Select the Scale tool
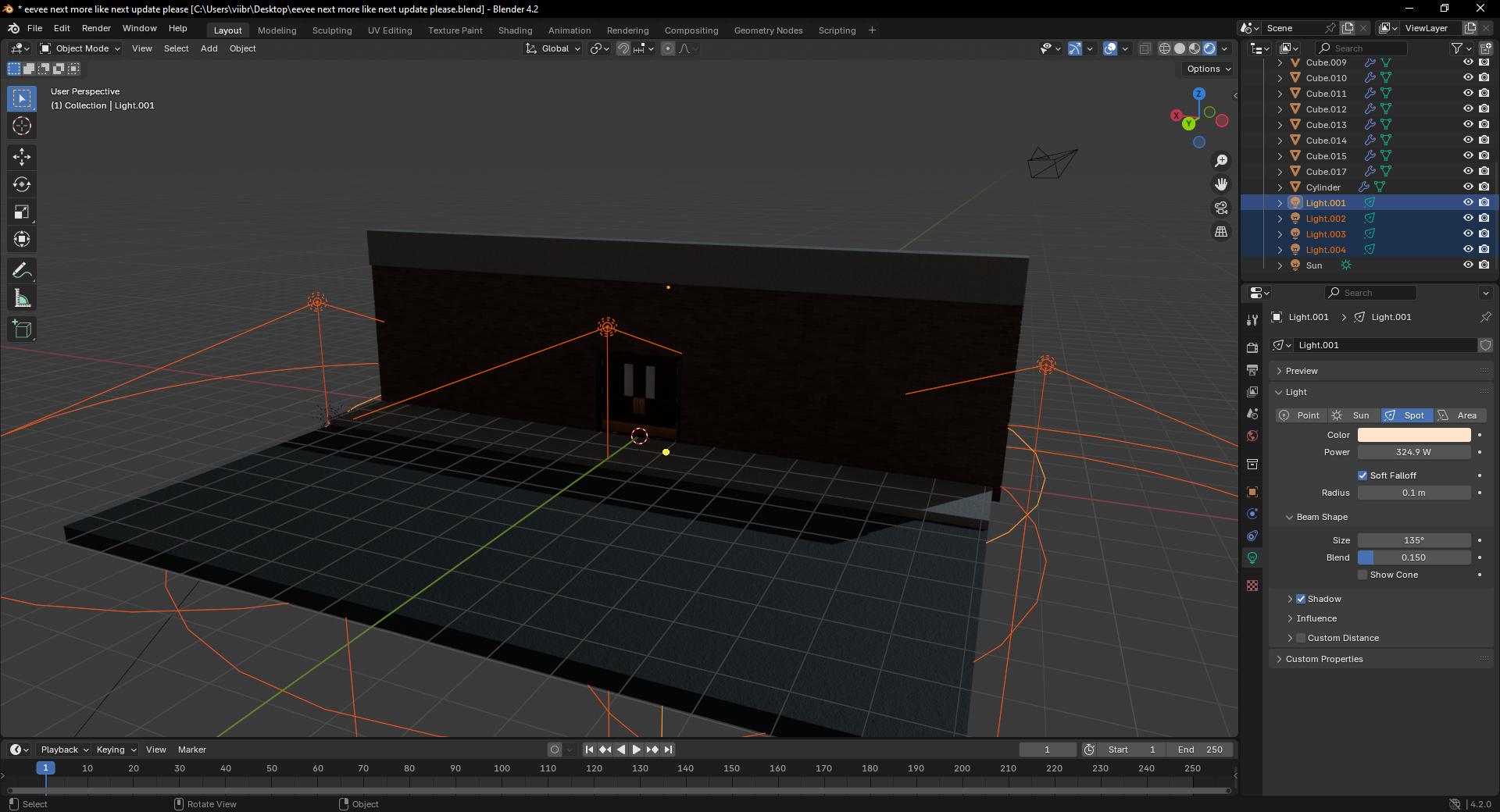 point(22,212)
